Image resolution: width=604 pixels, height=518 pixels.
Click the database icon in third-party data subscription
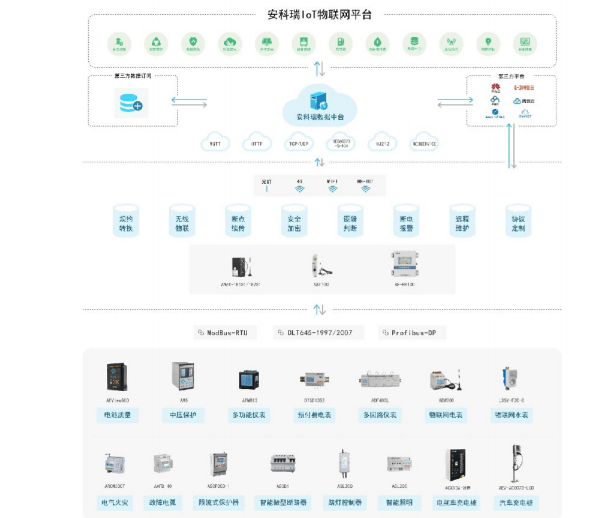[x=130, y=102]
